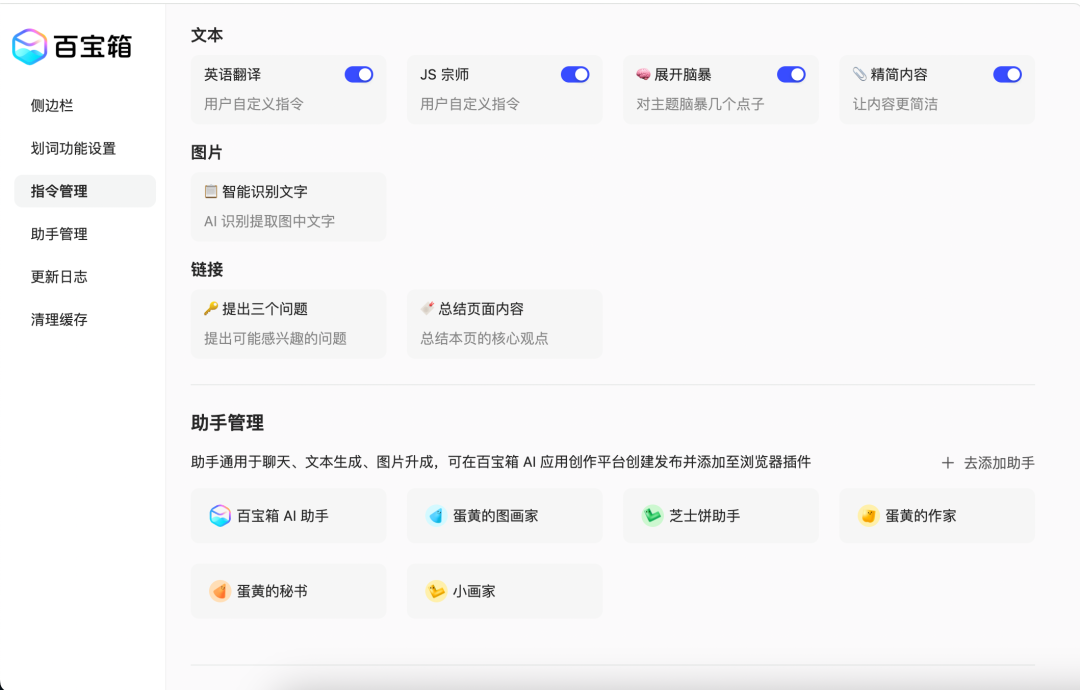Click the 芝士饼助手 avatar icon
This screenshot has width=1080, height=690.
click(x=652, y=516)
